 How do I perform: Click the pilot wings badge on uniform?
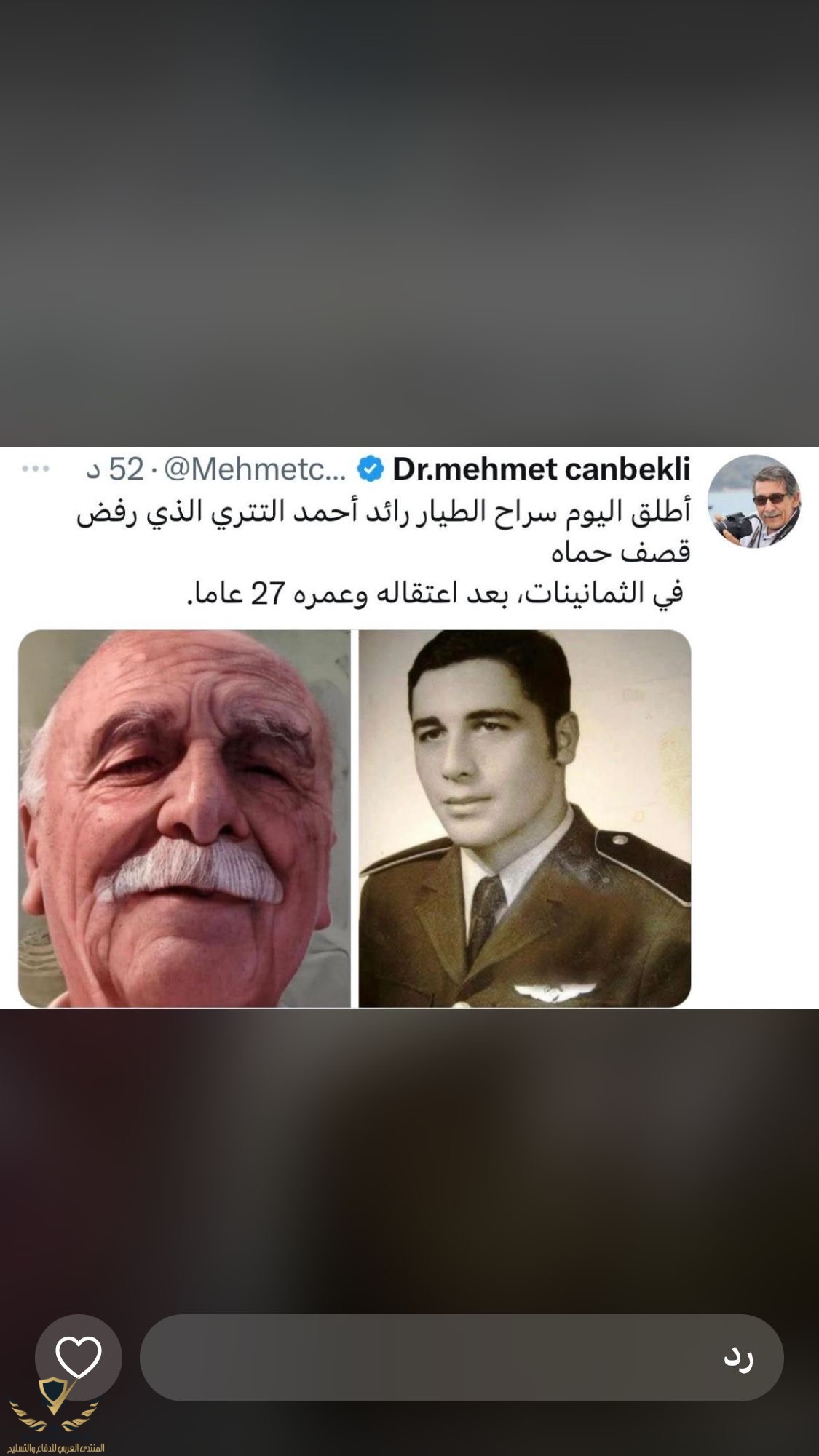pos(540,990)
